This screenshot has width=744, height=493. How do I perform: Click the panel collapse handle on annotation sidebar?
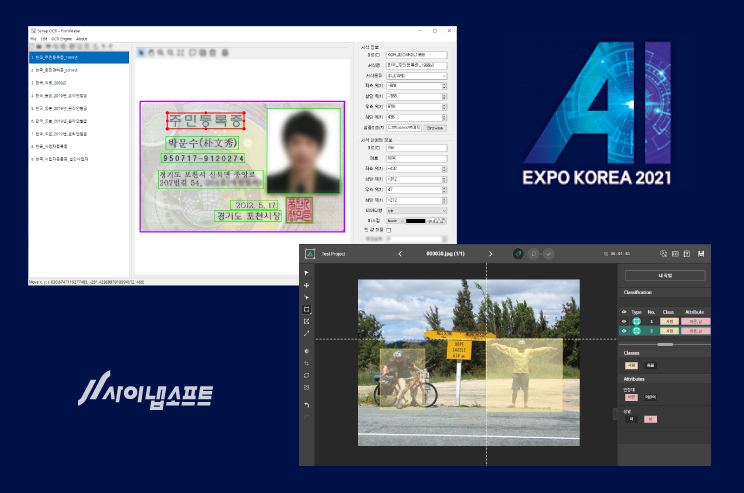[x=615, y=414]
